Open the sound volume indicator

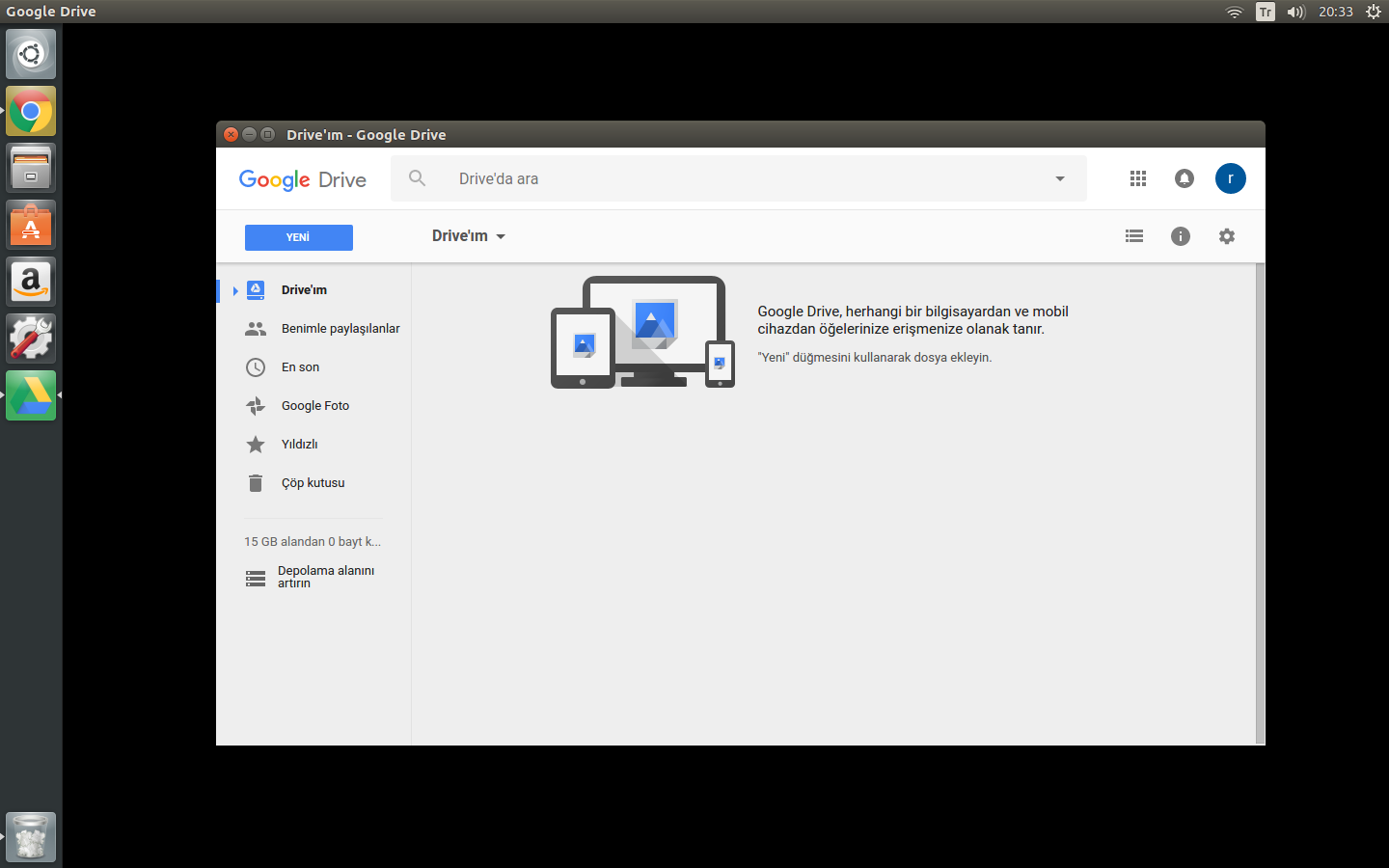point(1295,12)
